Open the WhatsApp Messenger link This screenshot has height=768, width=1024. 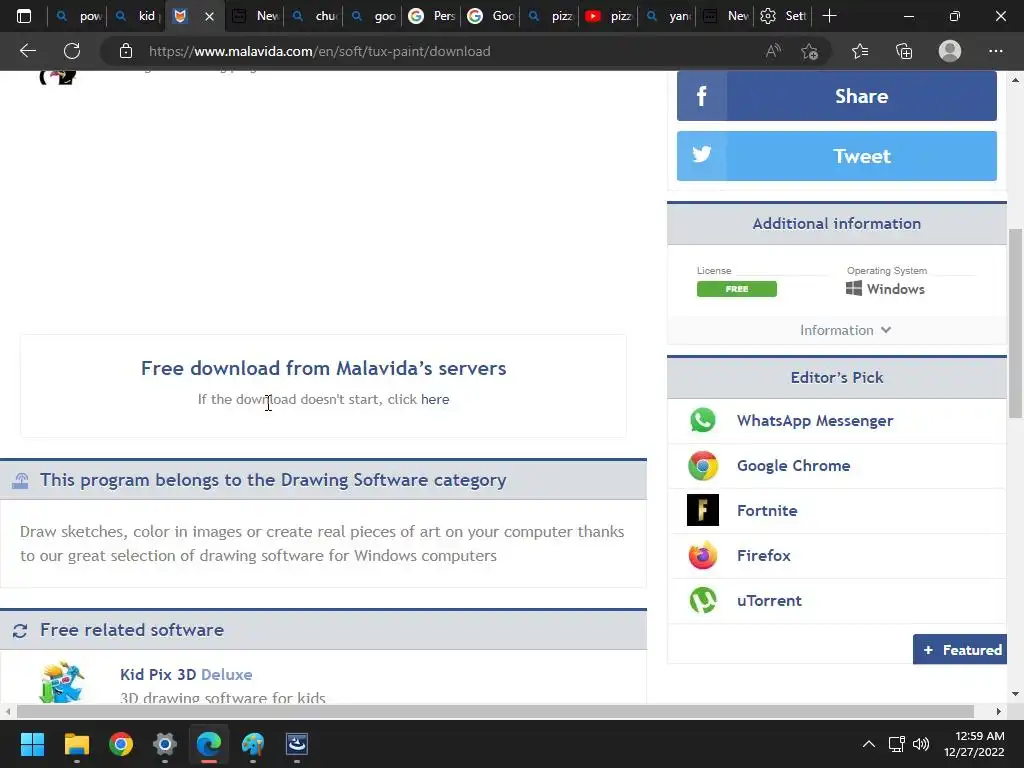click(815, 421)
